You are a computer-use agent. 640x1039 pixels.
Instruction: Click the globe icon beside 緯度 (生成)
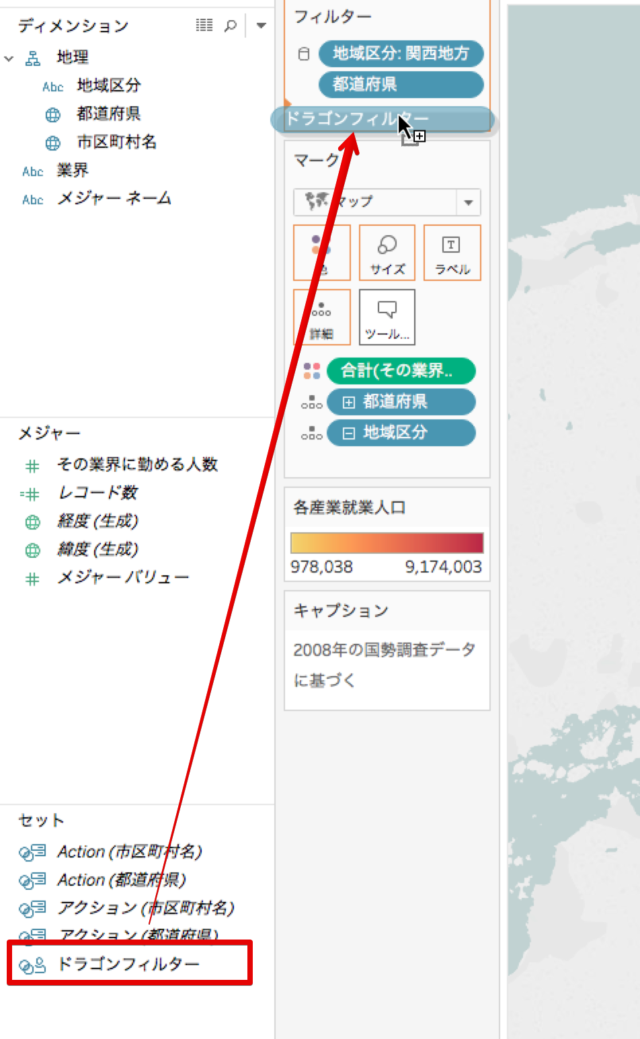tap(32, 551)
